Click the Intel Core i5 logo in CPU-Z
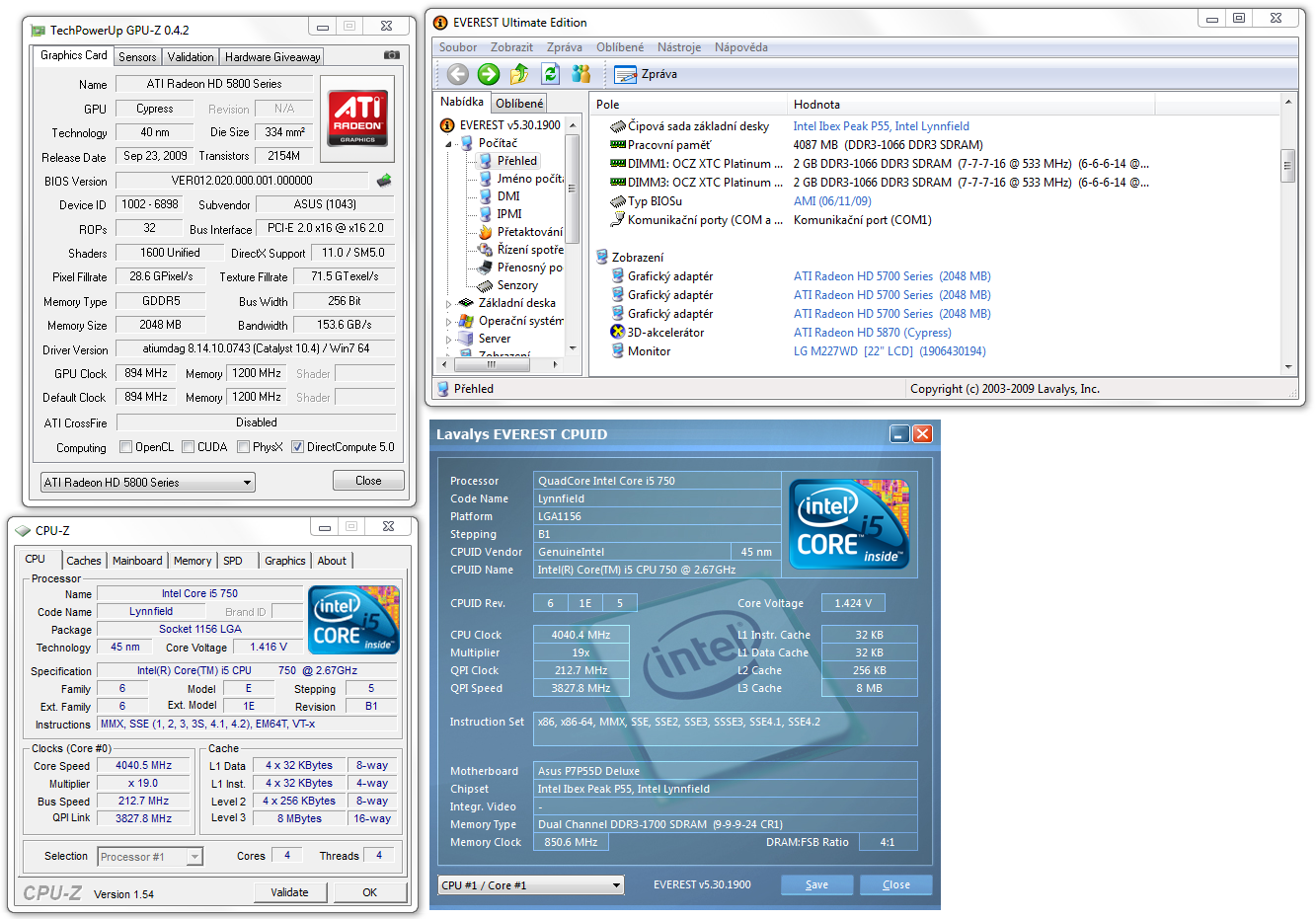Image resolution: width=1316 pixels, height=919 pixels. 354,619
